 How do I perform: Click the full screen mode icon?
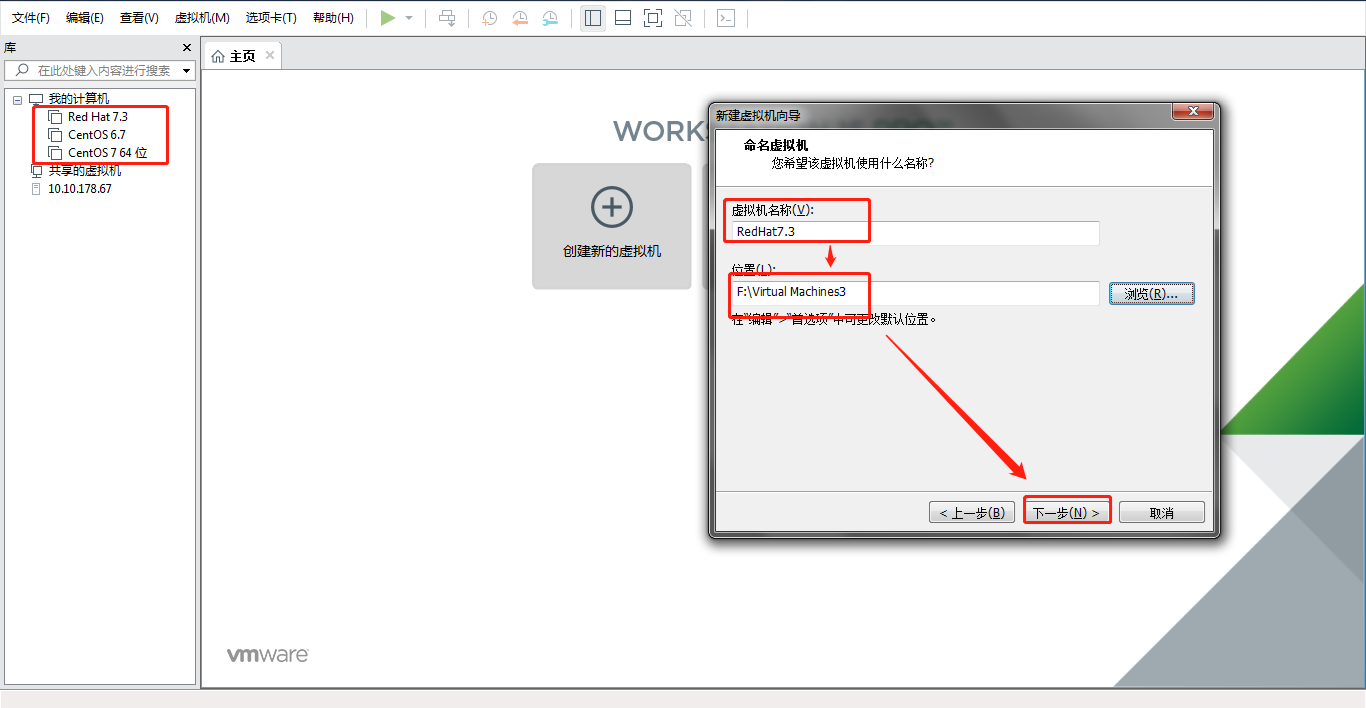click(653, 18)
